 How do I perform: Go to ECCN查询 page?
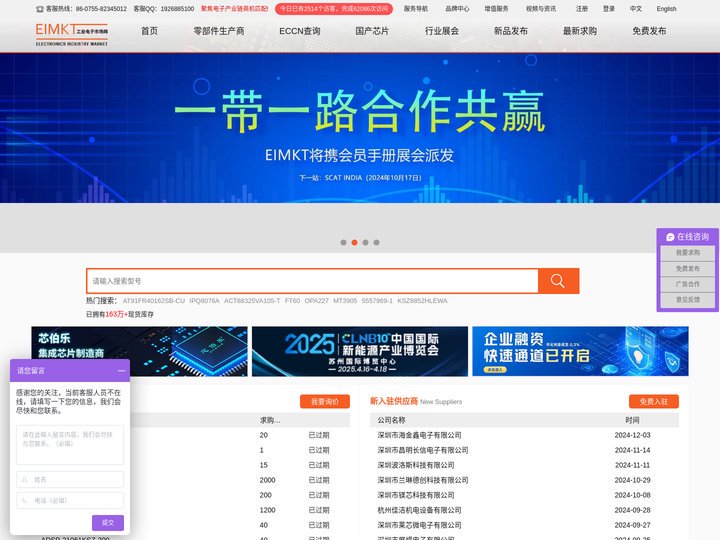click(x=299, y=31)
